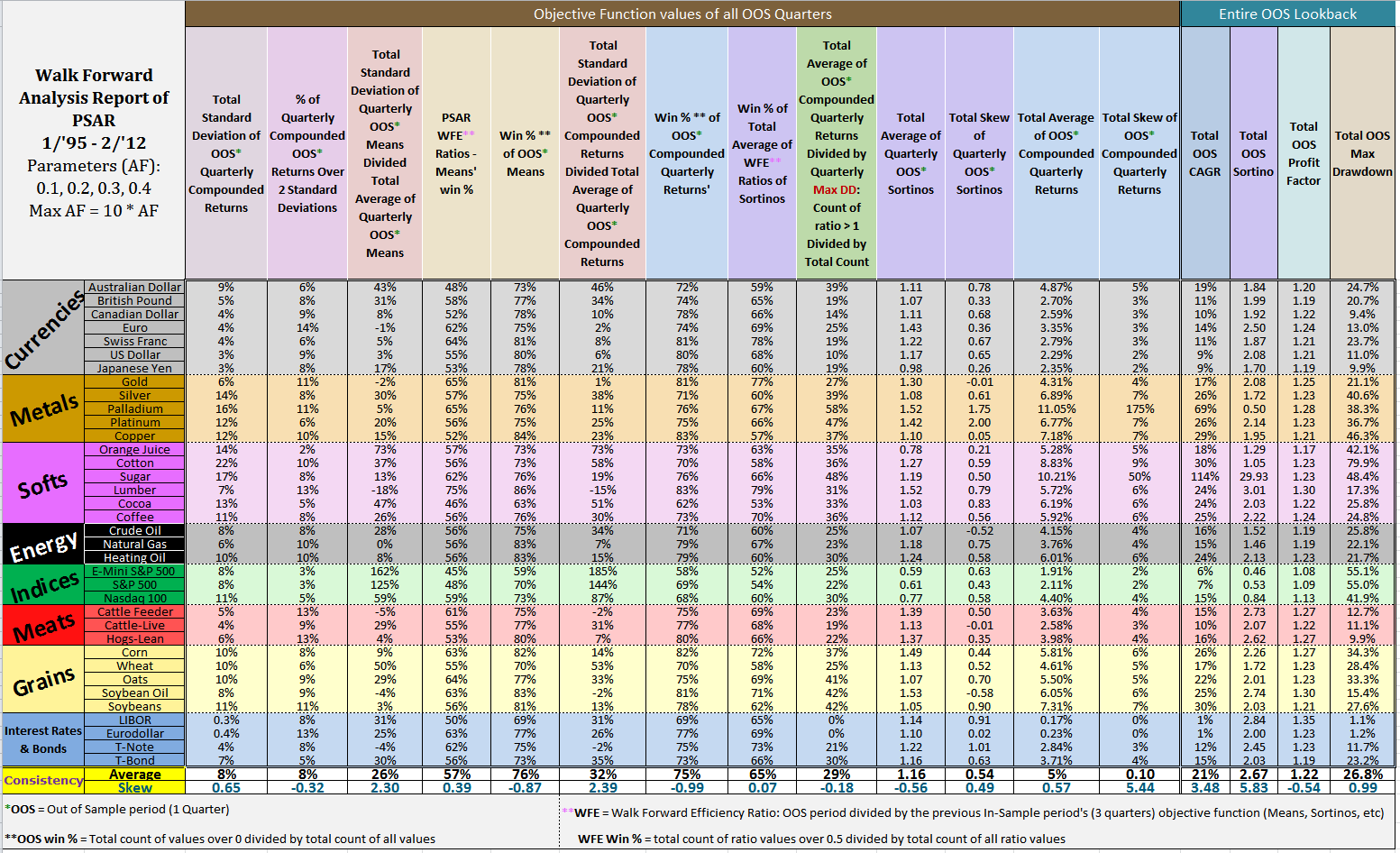Viewport: 1400px width, 853px height.
Task: Click the 'Palladium' row label
Action: point(134,408)
